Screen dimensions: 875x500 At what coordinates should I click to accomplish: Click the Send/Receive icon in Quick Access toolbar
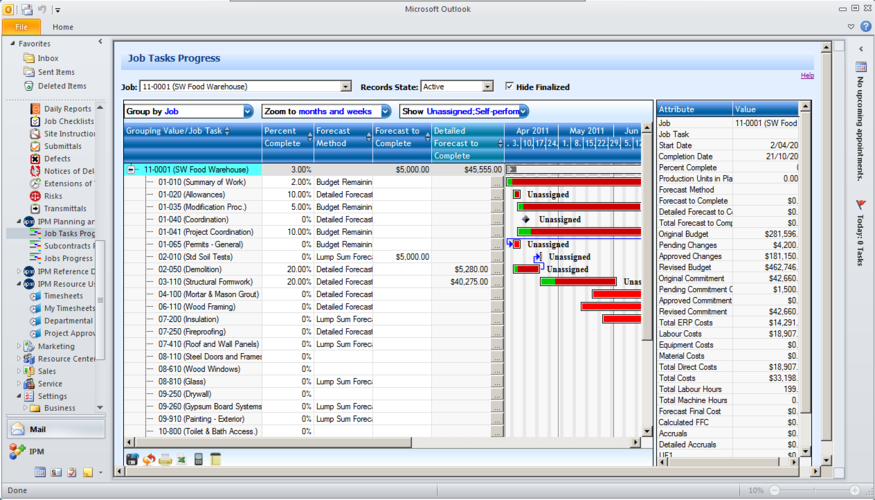point(26,9)
